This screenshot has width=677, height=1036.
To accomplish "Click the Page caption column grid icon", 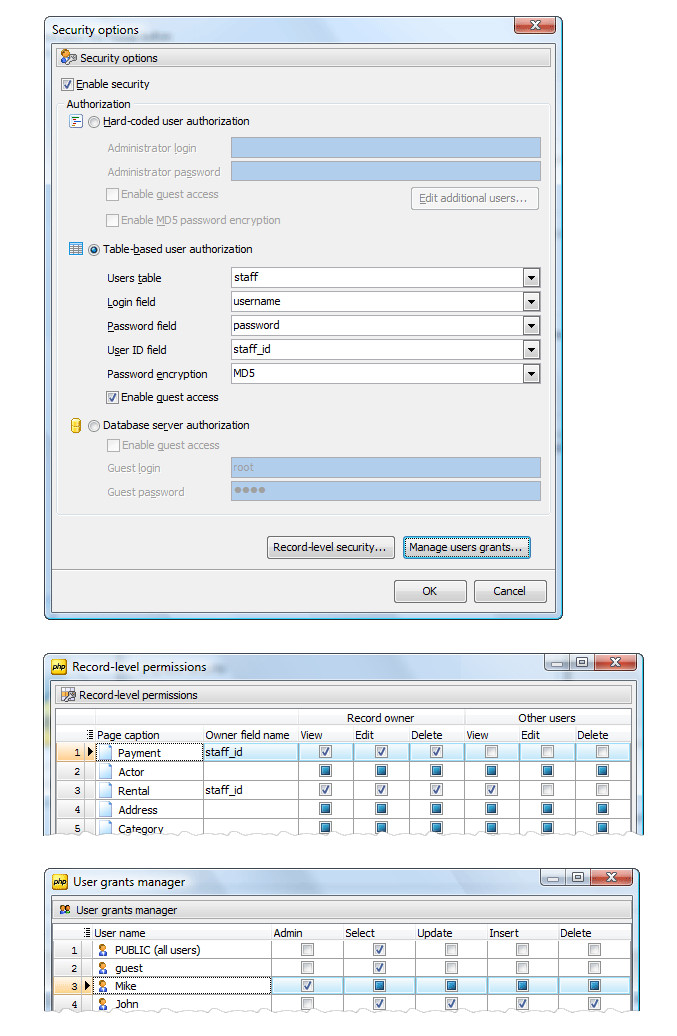I will pyautogui.click(x=90, y=735).
